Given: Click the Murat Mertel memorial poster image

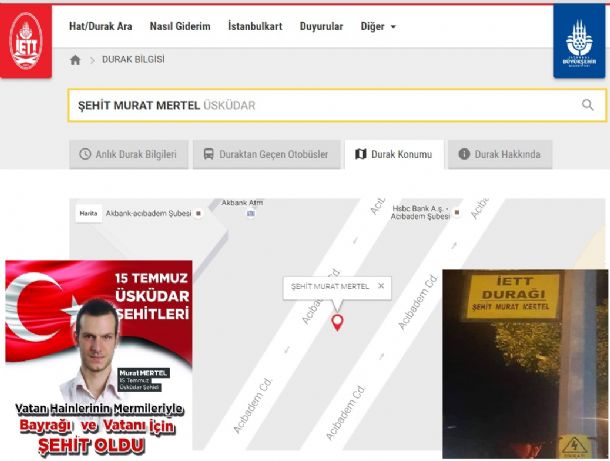Looking at the screenshot, I should coord(99,359).
